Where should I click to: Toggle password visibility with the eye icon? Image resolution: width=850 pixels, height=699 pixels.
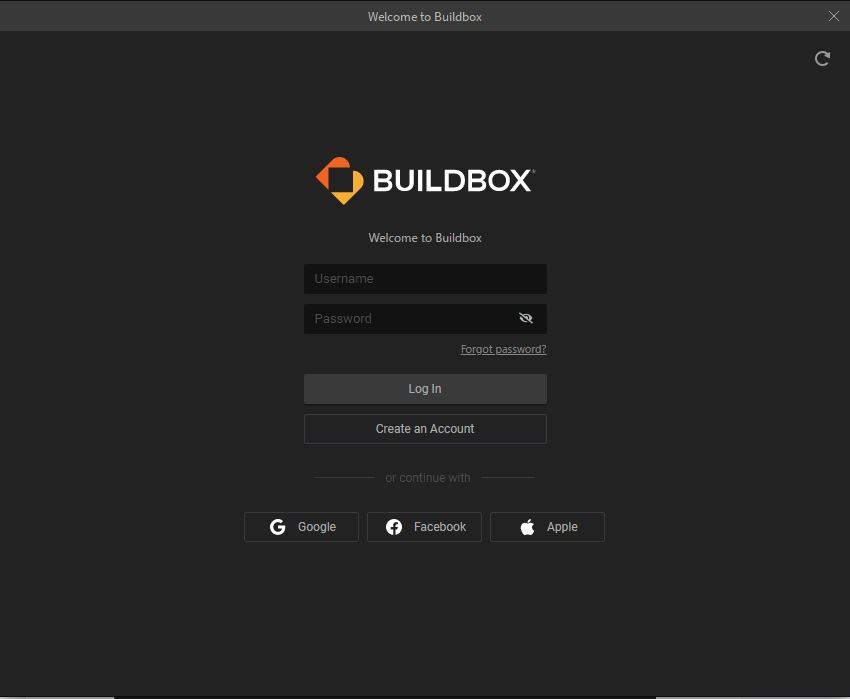526,319
